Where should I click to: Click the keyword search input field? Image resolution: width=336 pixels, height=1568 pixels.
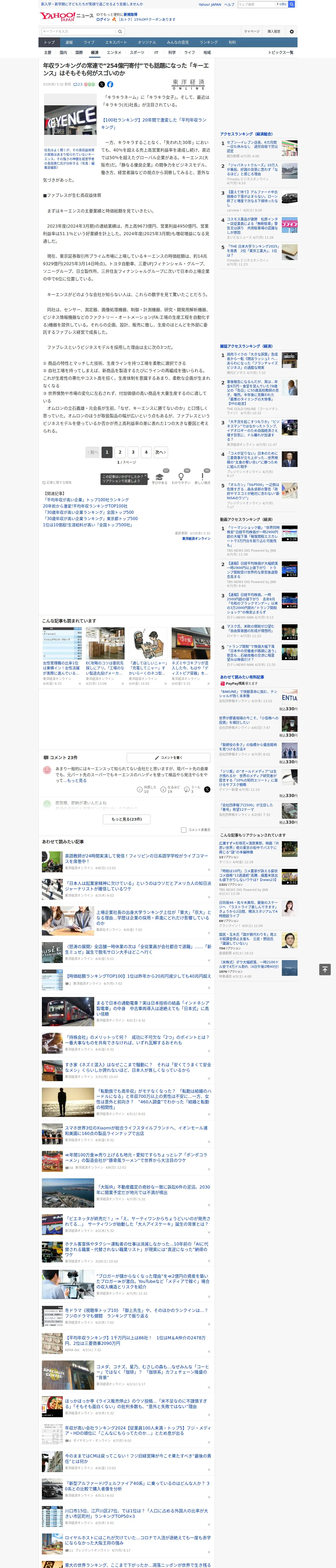click(x=79, y=32)
